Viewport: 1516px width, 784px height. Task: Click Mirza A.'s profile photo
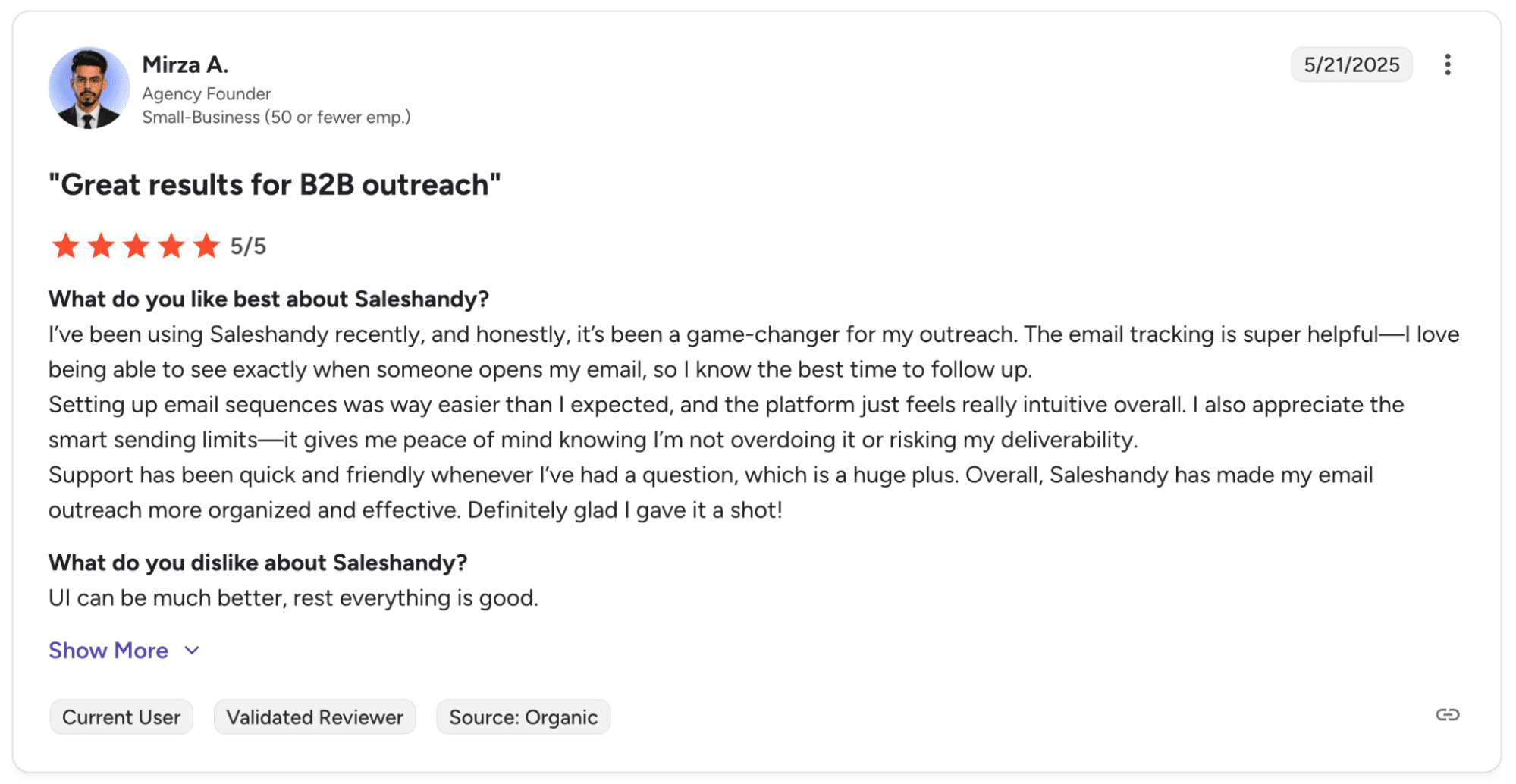[89, 88]
